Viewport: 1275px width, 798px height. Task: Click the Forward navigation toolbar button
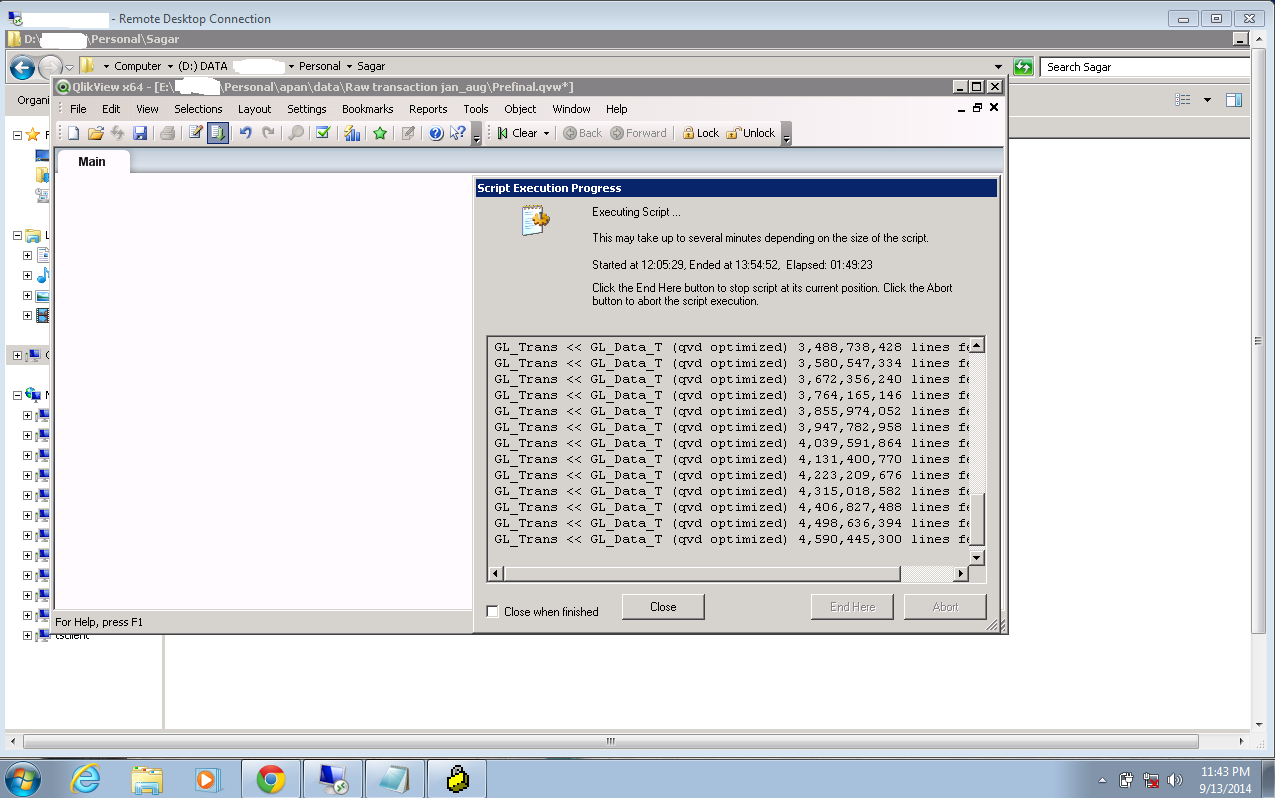638,133
